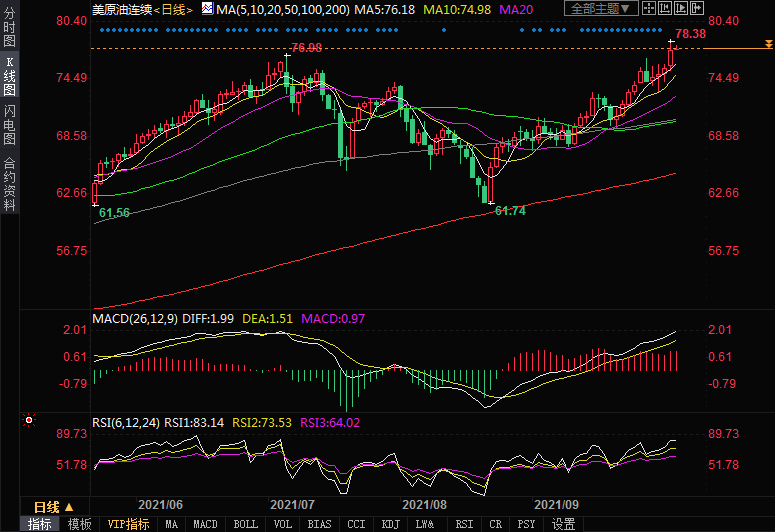Click the <日线> period label in chart title
The image size is (775, 532).
click(176, 9)
